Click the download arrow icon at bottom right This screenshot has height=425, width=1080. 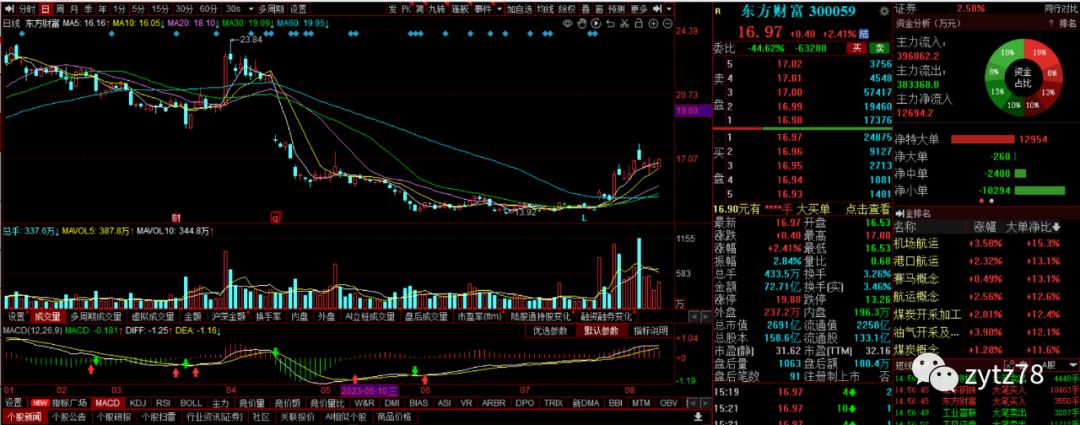click(x=698, y=417)
